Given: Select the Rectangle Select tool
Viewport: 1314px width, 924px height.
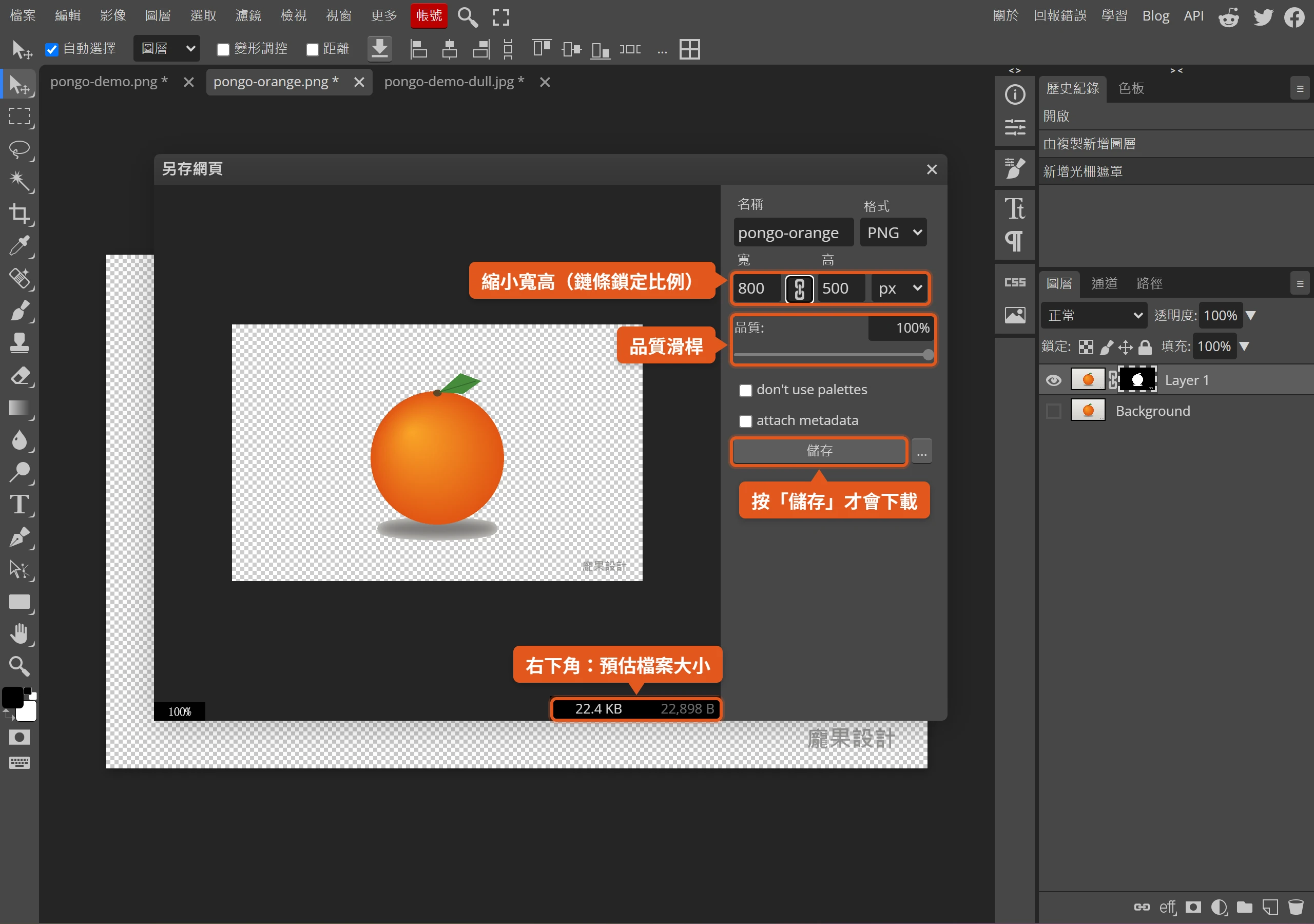Looking at the screenshot, I should (20, 116).
